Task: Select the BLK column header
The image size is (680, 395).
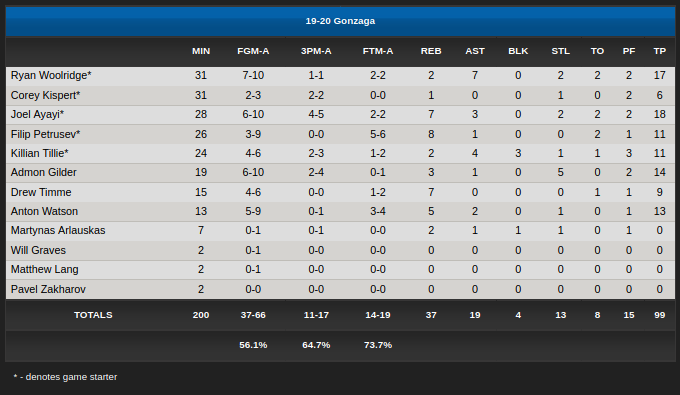Action: point(518,51)
